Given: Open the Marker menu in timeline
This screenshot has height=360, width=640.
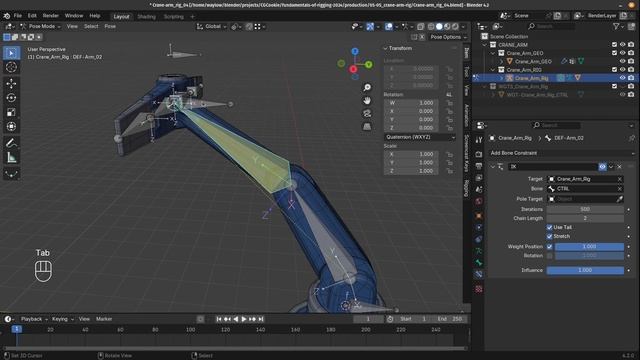Looking at the screenshot, I should 104,319.
